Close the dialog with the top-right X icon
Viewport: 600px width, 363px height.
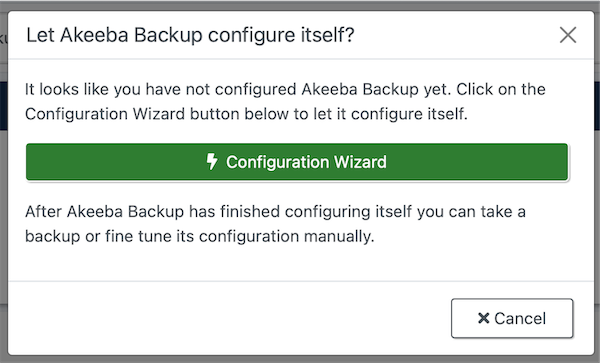pyautogui.click(x=568, y=35)
